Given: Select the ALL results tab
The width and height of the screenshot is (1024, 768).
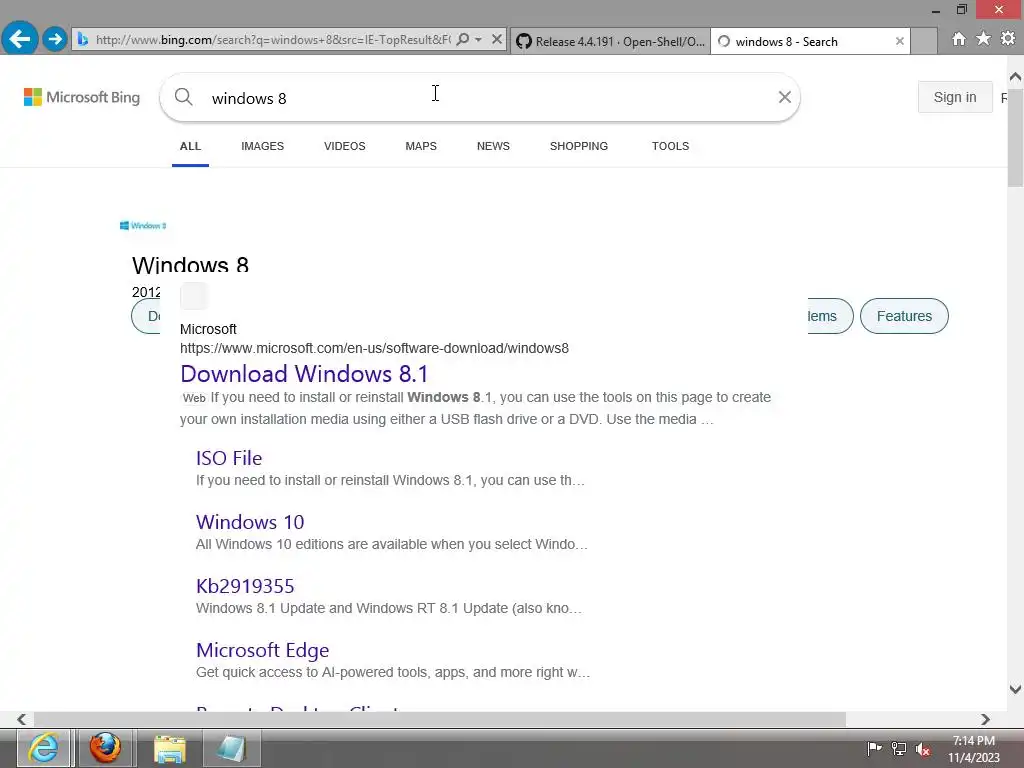Looking at the screenshot, I should [190, 146].
